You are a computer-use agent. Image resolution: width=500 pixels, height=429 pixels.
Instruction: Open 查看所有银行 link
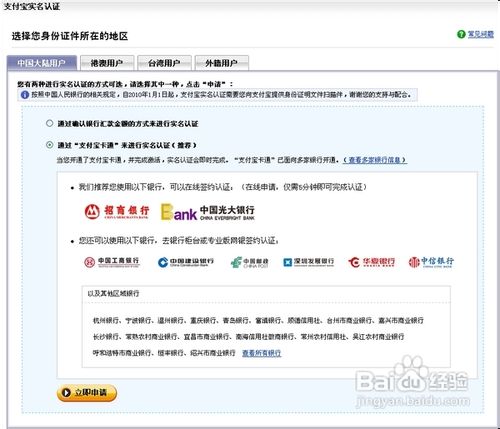(262, 353)
